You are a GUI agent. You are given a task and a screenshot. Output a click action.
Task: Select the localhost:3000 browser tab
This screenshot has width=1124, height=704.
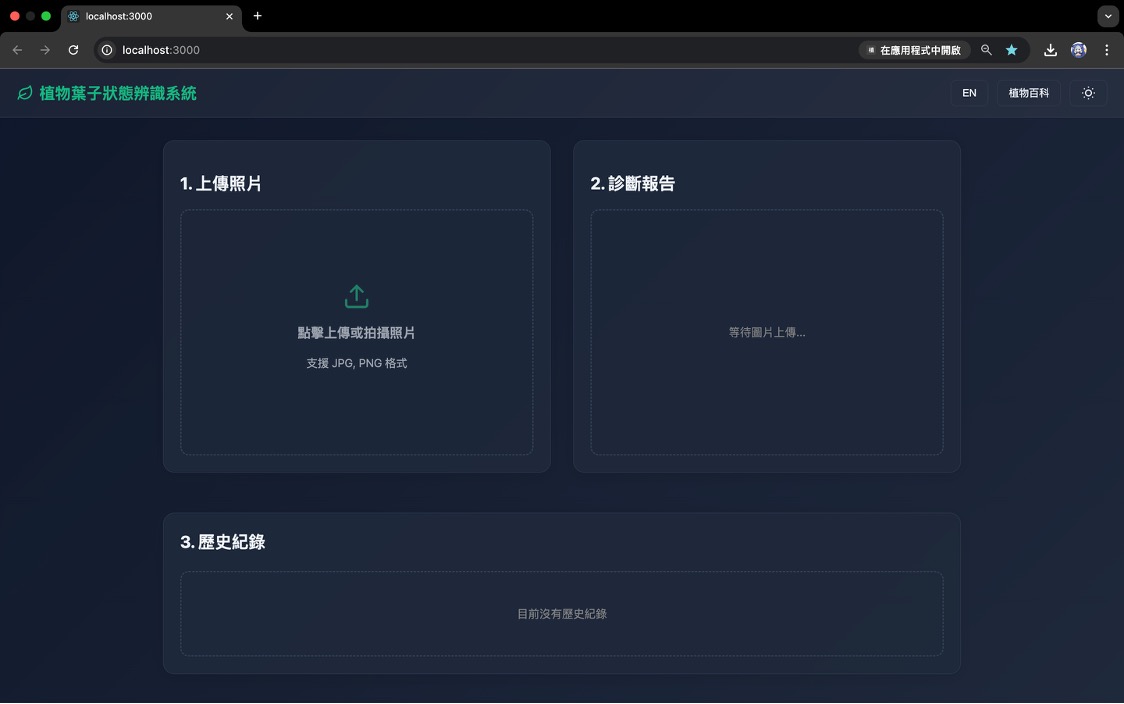click(x=151, y=16)
